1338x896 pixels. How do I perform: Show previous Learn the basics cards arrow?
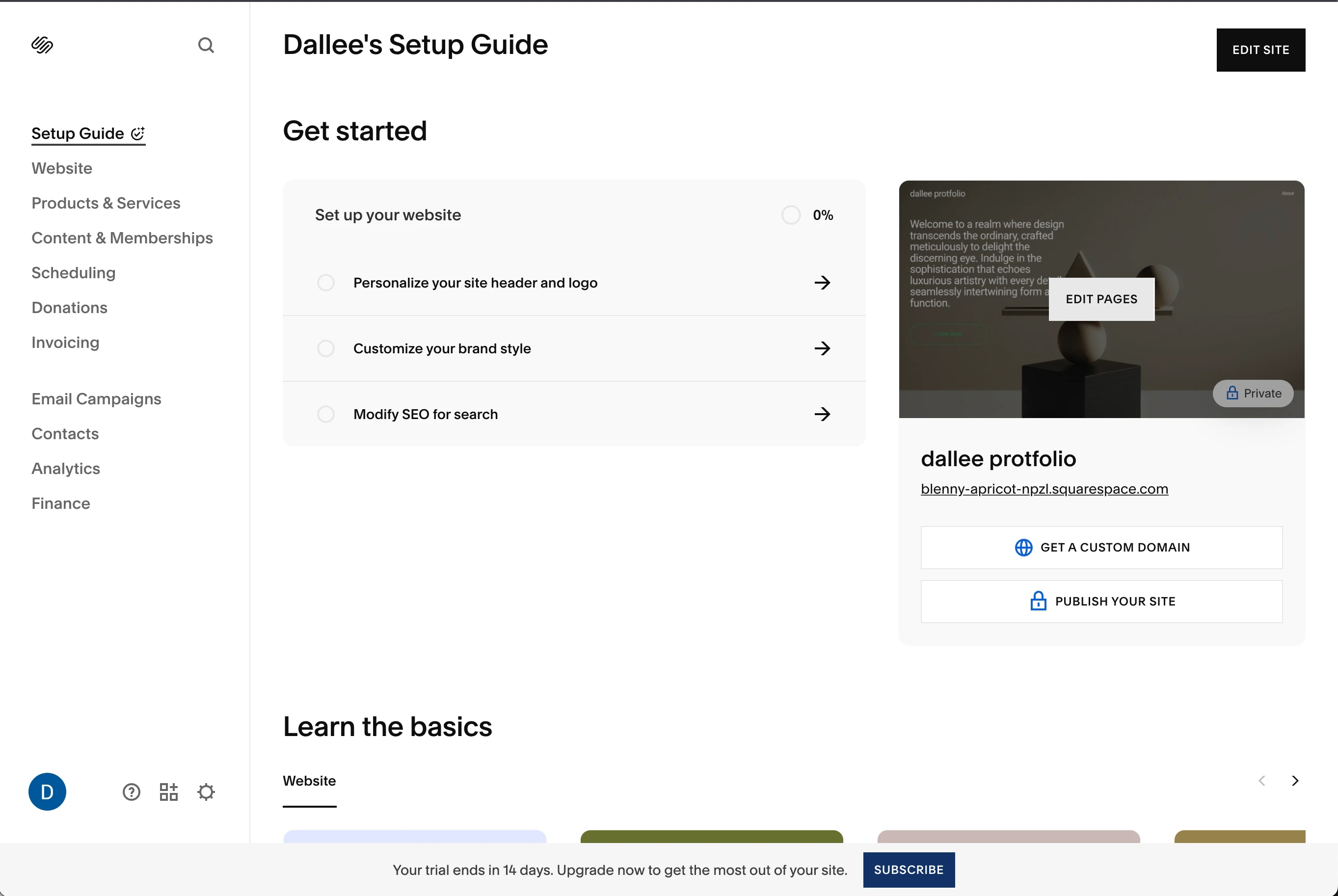pyautogui.click(x=1262, y=781)
